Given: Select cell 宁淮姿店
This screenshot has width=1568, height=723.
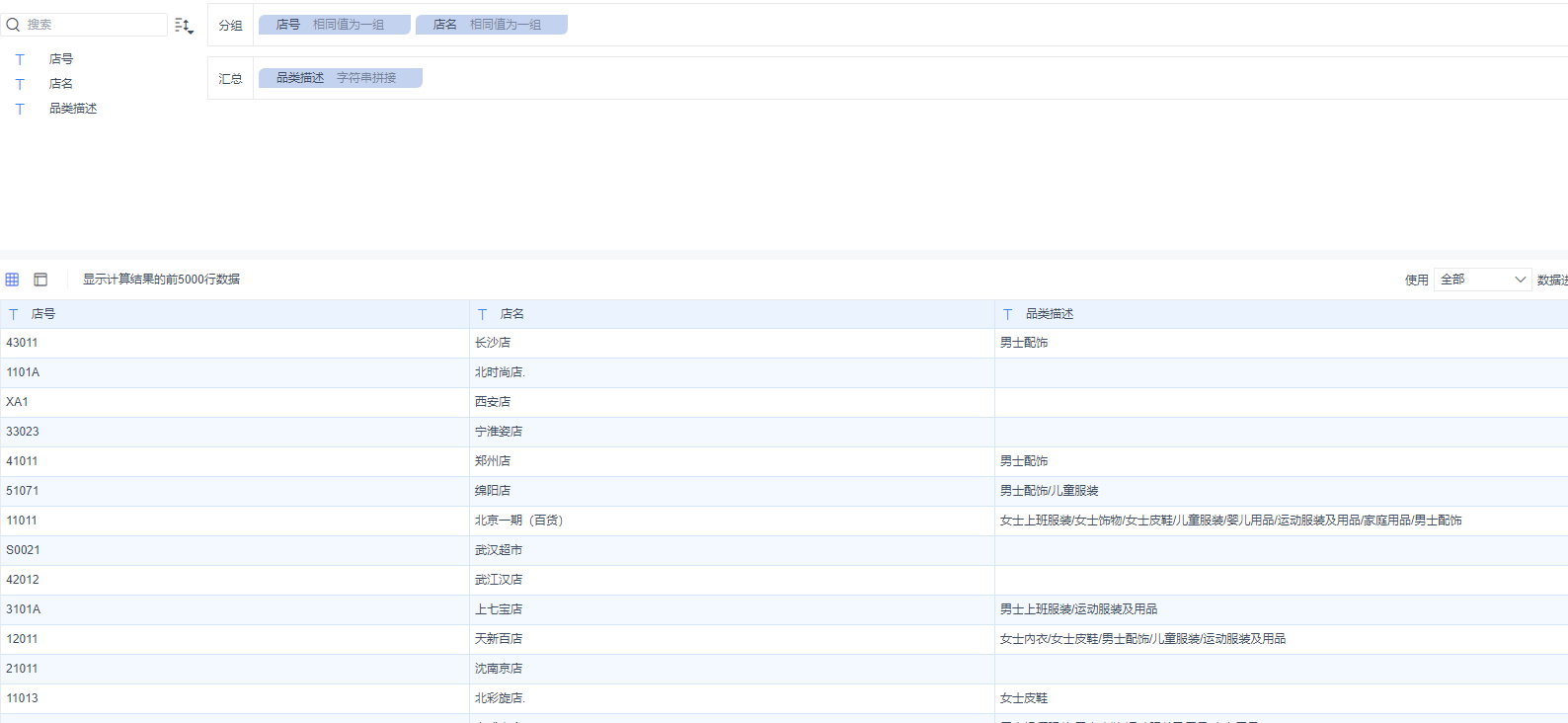Looking at the screenshot, I should [x=732, y=432].
